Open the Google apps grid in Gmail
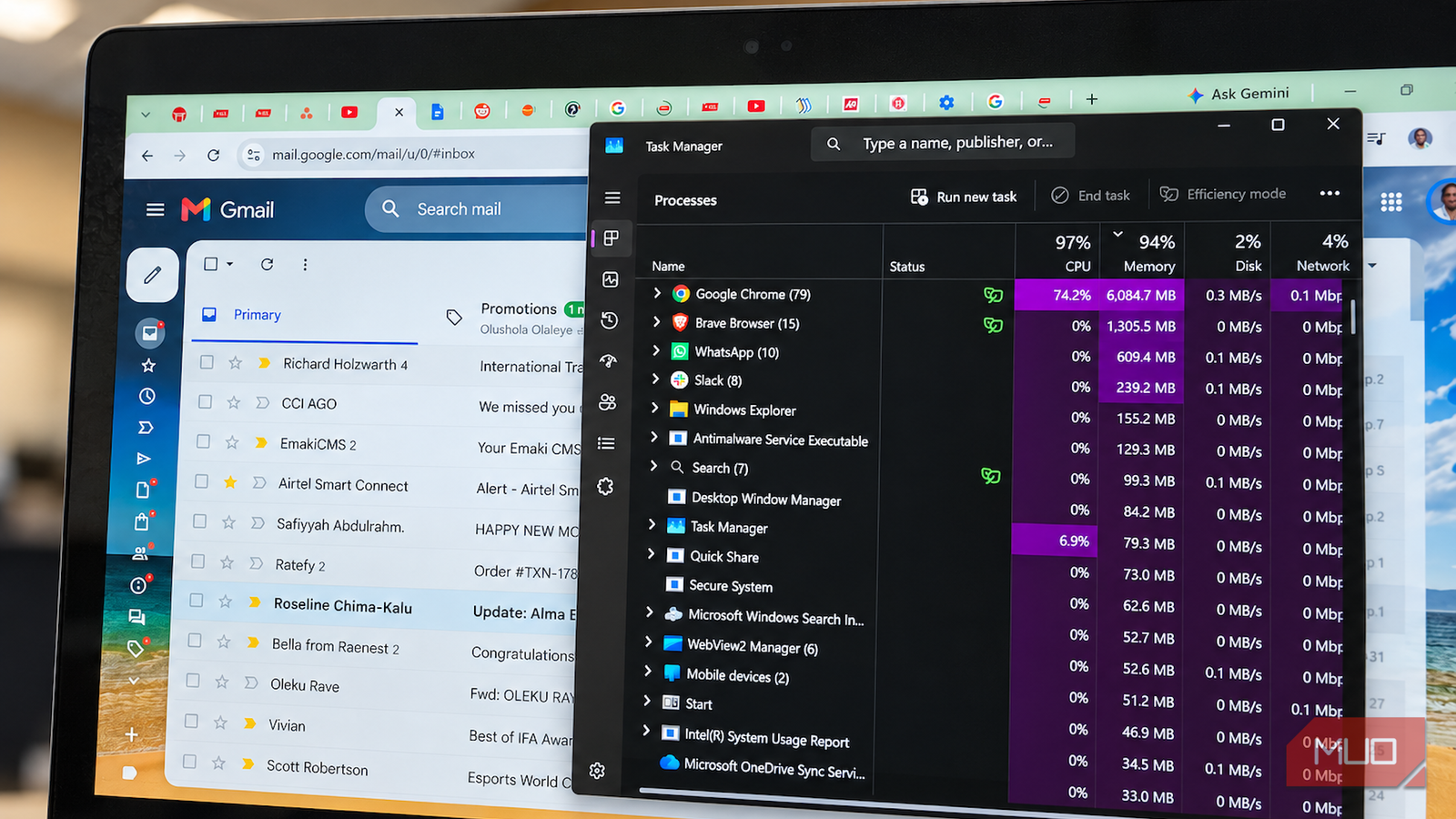1456x819 pixels. (x=1391, y=202)
